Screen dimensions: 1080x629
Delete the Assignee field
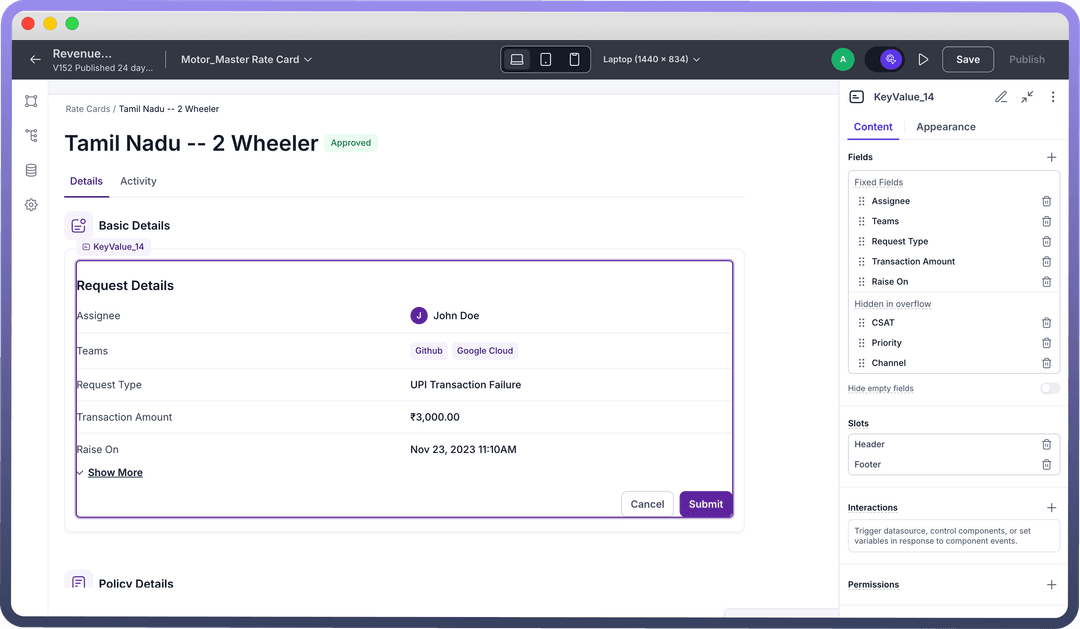click(x=1046, y=201)
